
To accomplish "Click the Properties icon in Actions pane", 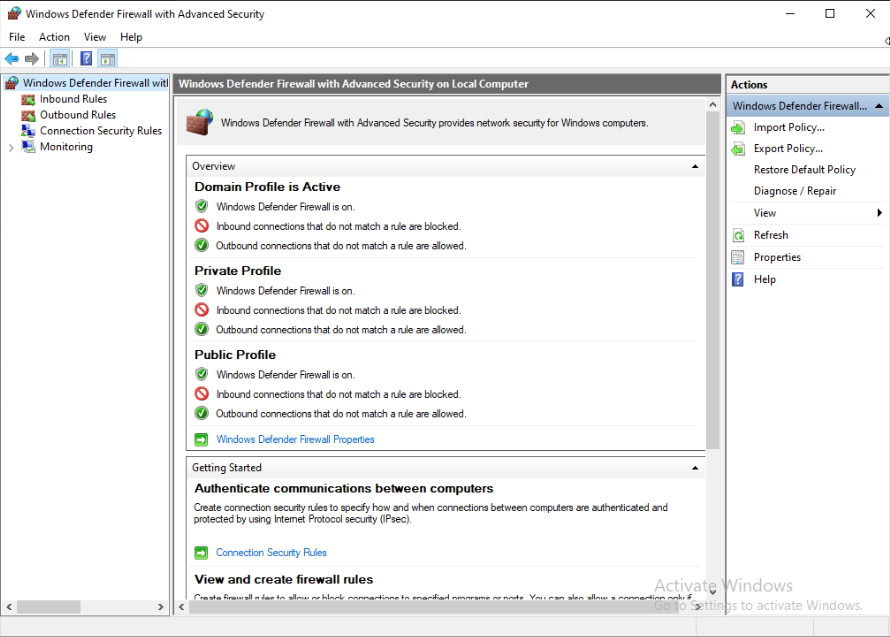I will 738,257.
